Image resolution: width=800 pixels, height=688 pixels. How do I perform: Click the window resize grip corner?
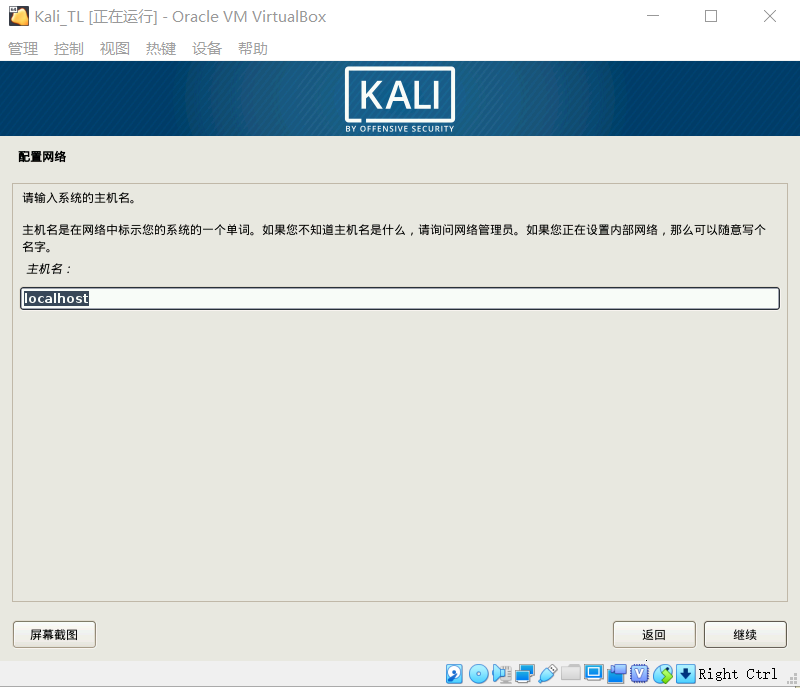(x=792, y=679)
